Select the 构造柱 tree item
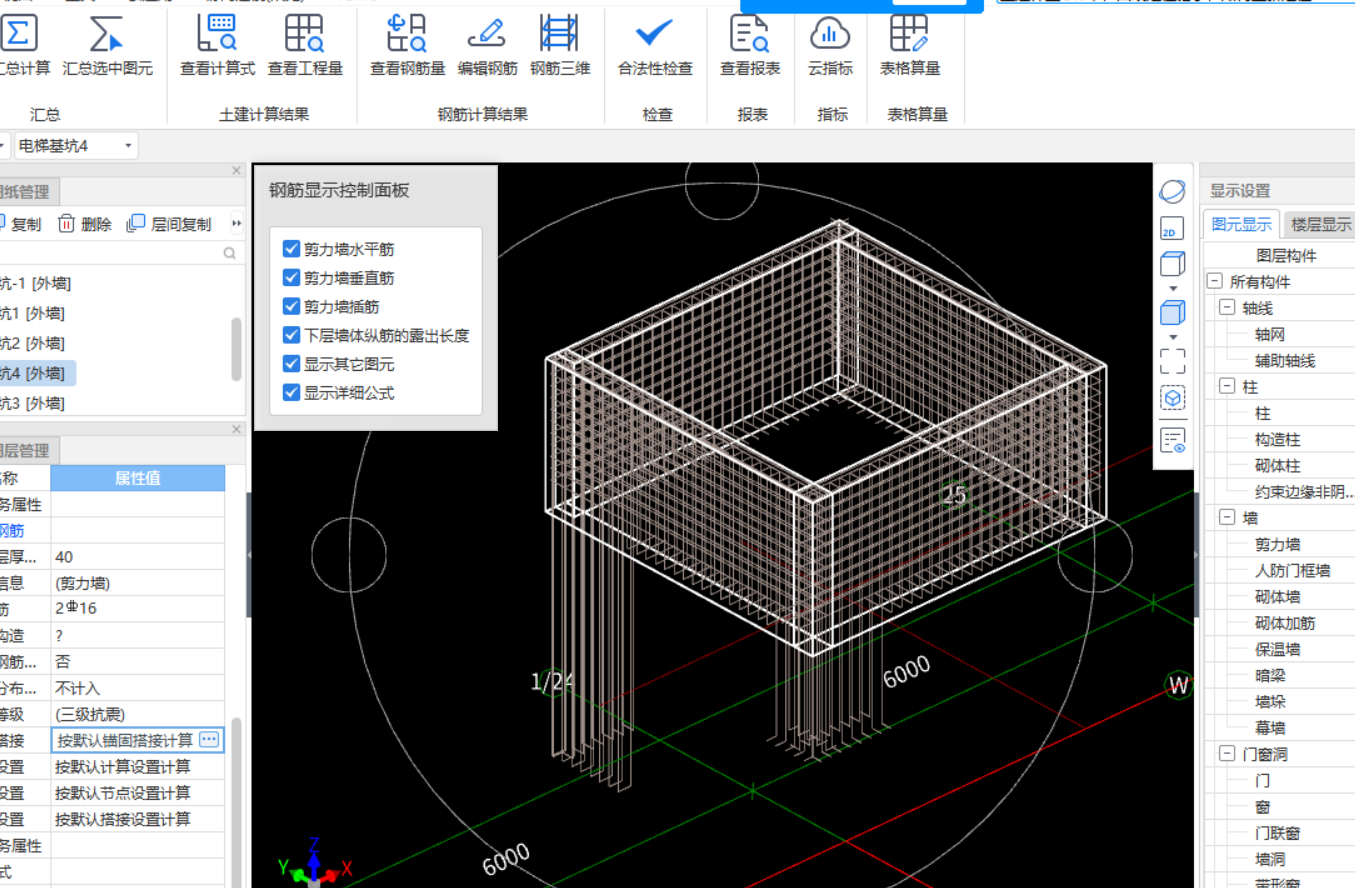Image resolution: width=1355 pixels, height=888 pixels. [1278, 439]
